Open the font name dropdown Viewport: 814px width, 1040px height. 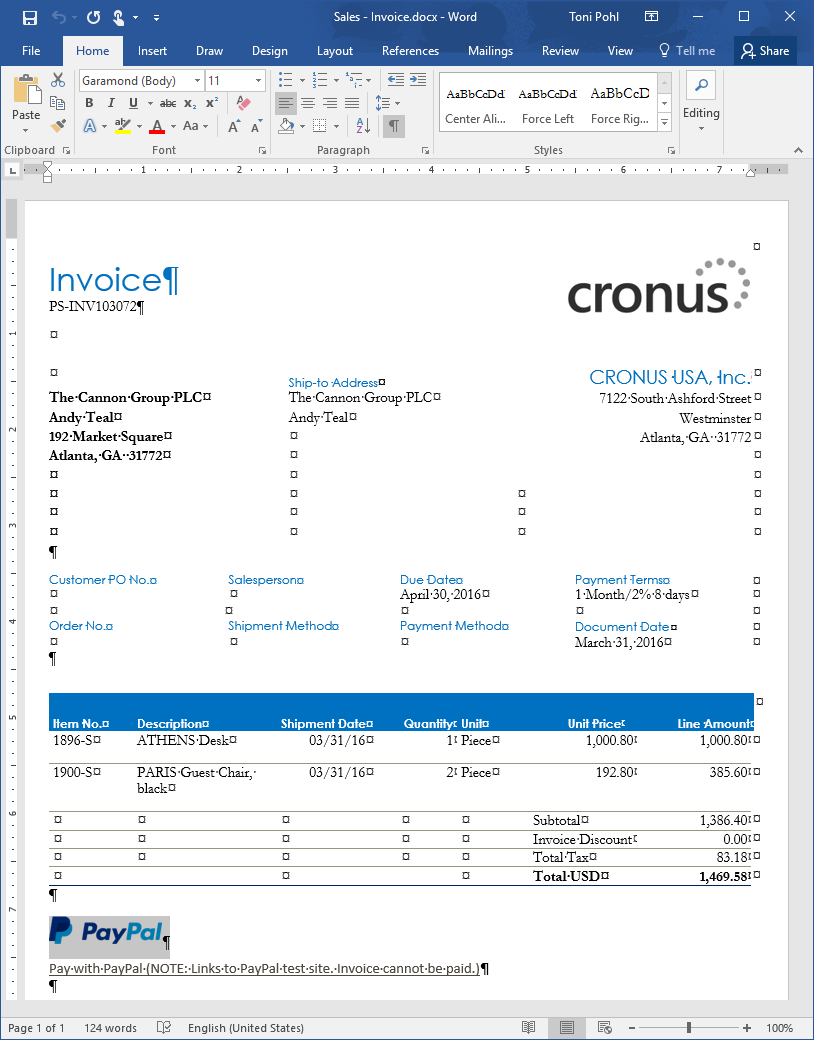(x=196, y=81)
